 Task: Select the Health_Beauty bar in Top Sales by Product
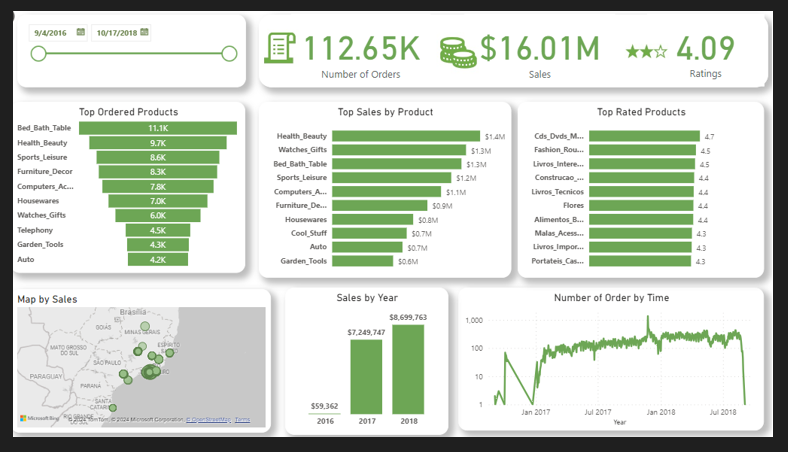405,136
